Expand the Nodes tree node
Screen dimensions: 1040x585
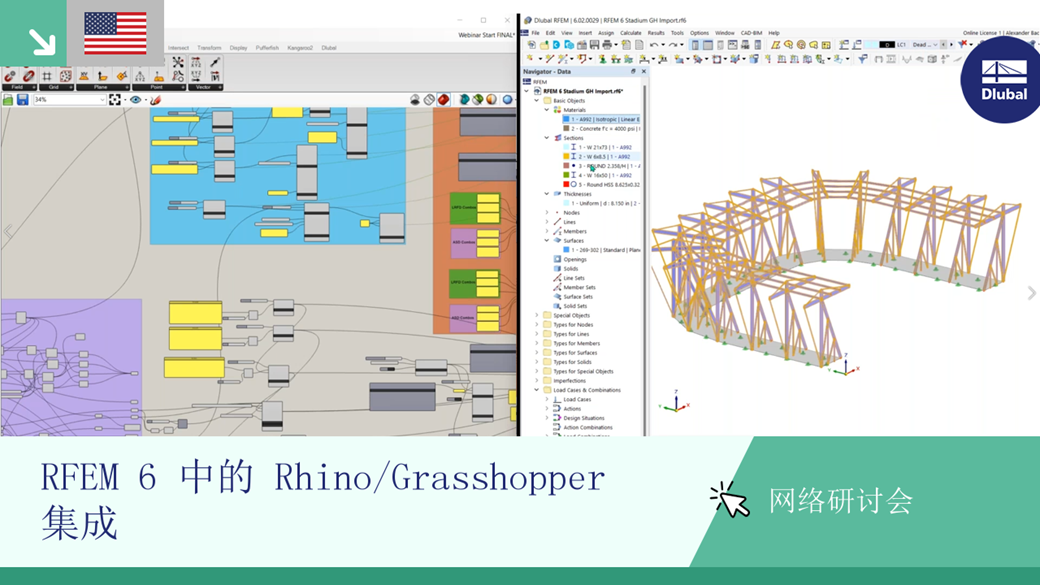[x=547, y=213]
